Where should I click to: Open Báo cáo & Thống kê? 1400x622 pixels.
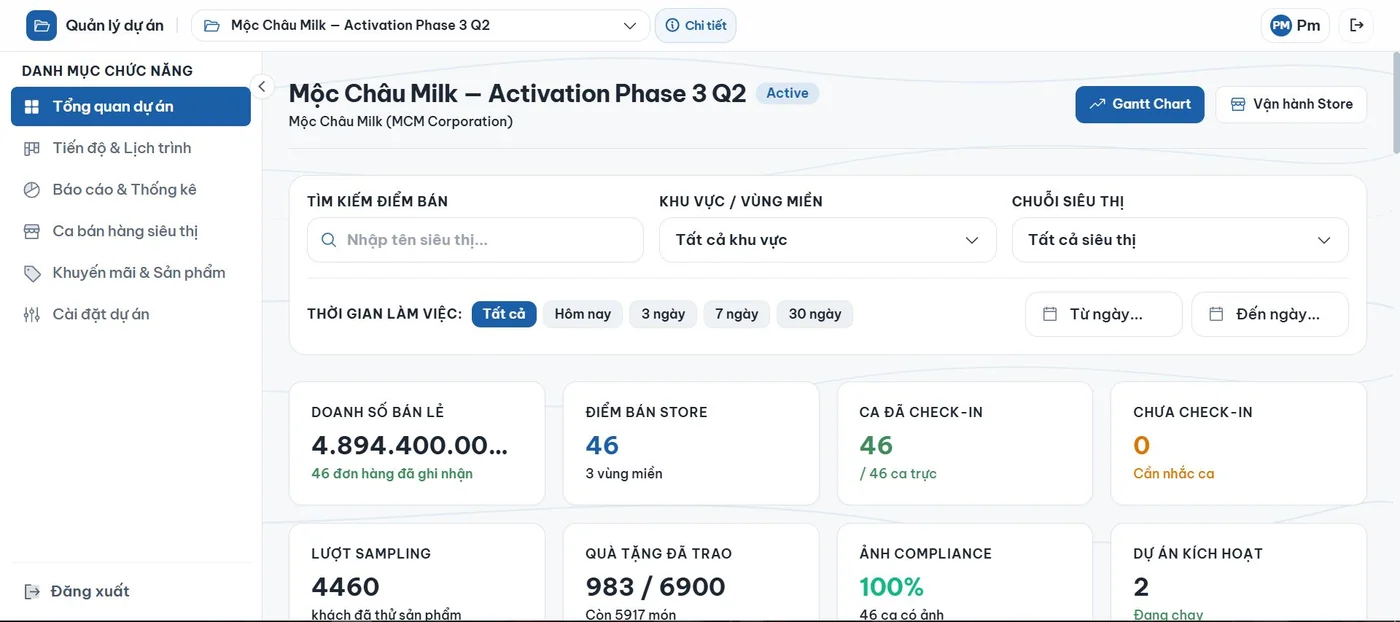(x=131, y=189)
